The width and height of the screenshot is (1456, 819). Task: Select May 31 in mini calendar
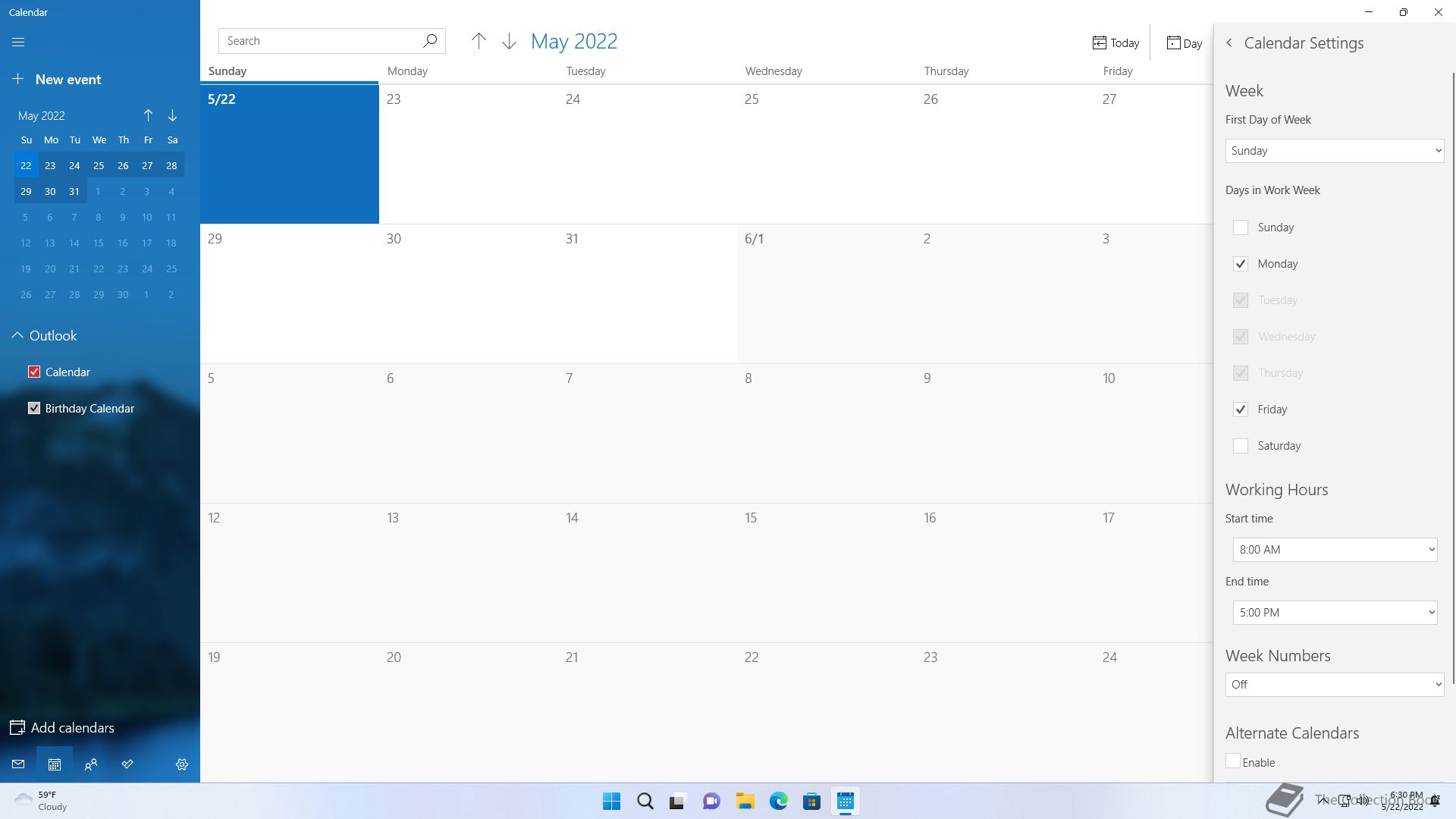click(x=74, y=191)
